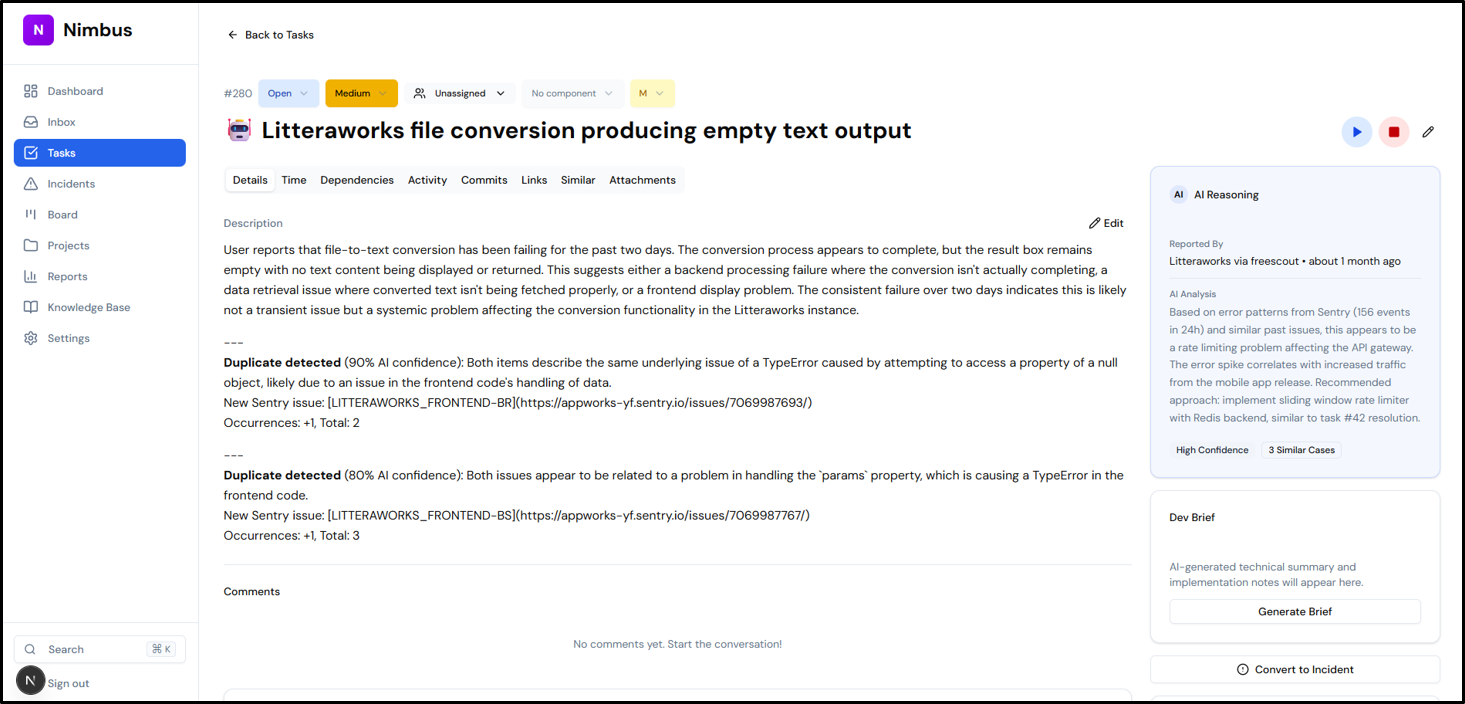The image size is (1465, 704).
Task: Toggle the High Confidence chip in AI Reasoning
Action: point(1212,449)
